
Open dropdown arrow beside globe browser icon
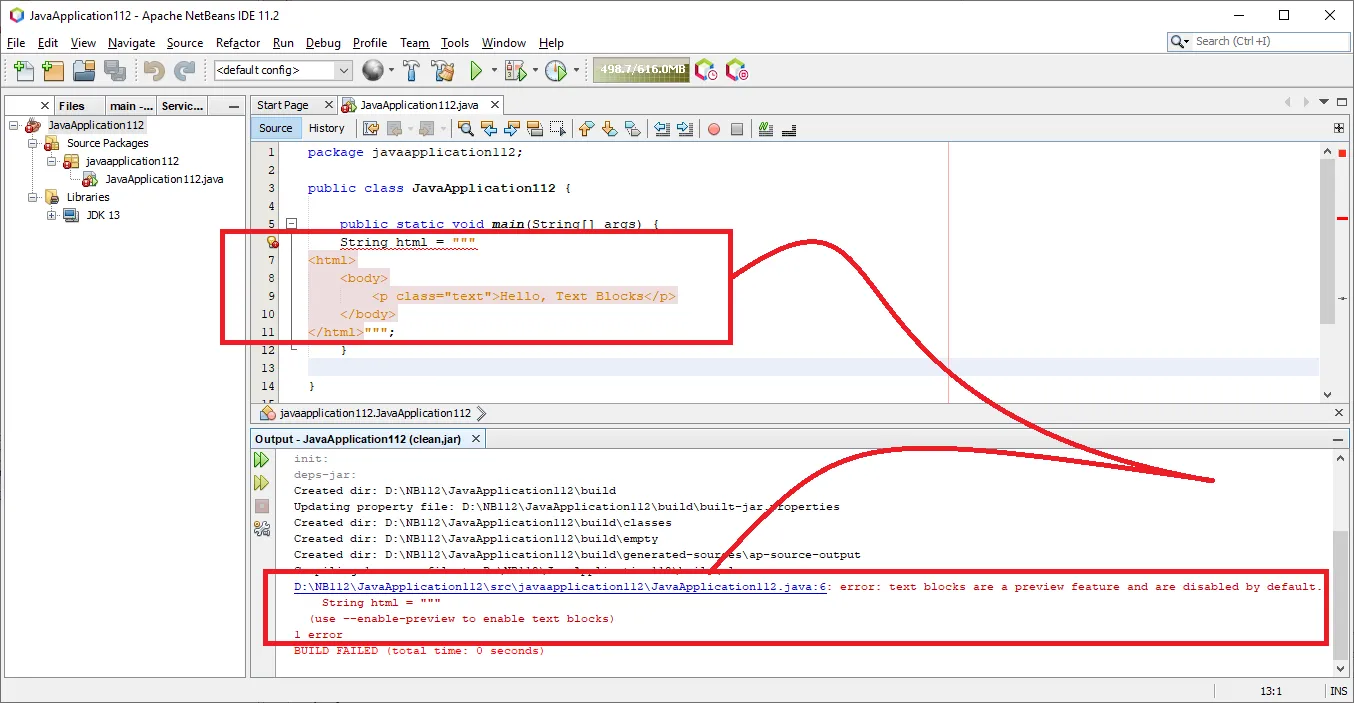click(x=391, y=70)
